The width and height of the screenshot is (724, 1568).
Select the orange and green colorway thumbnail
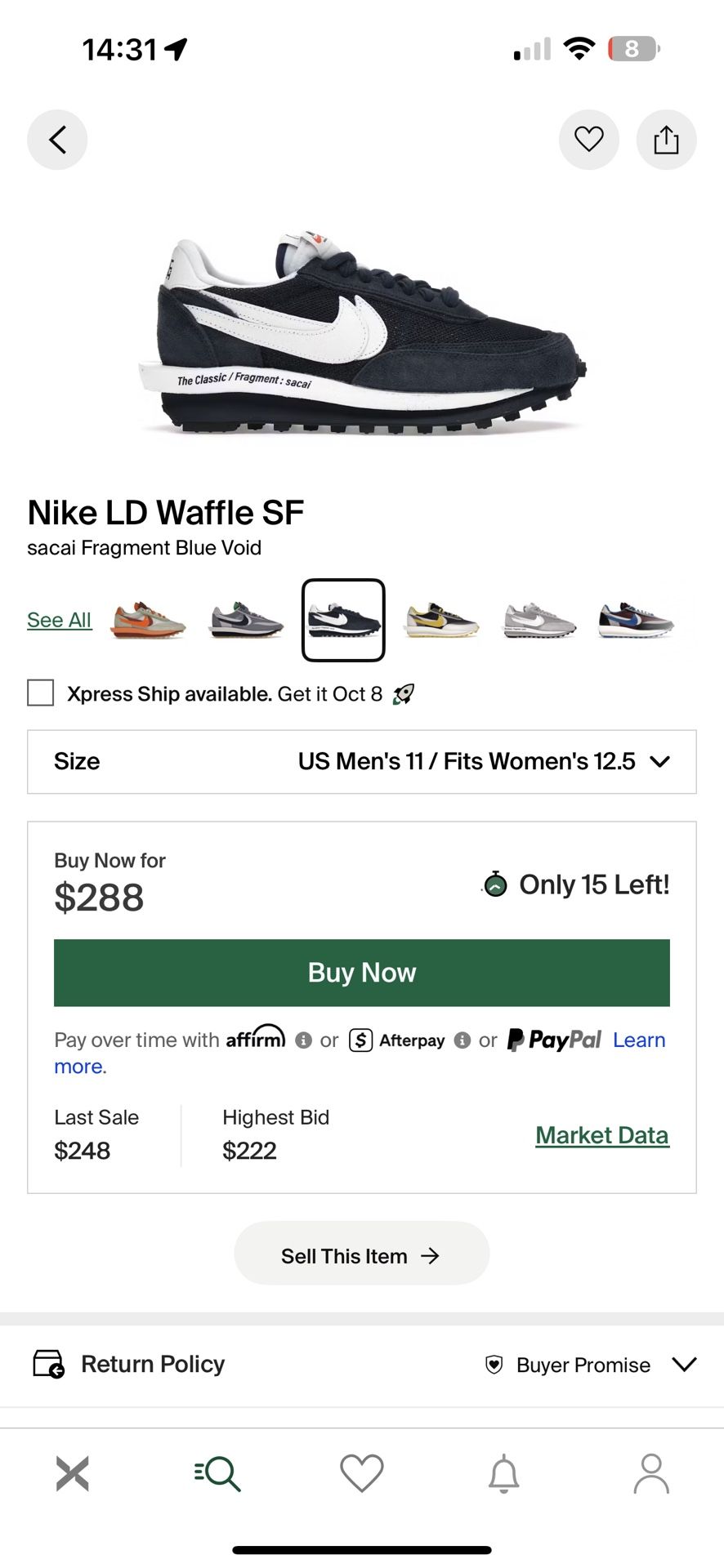pyautogui.click(x=148, y=621)
